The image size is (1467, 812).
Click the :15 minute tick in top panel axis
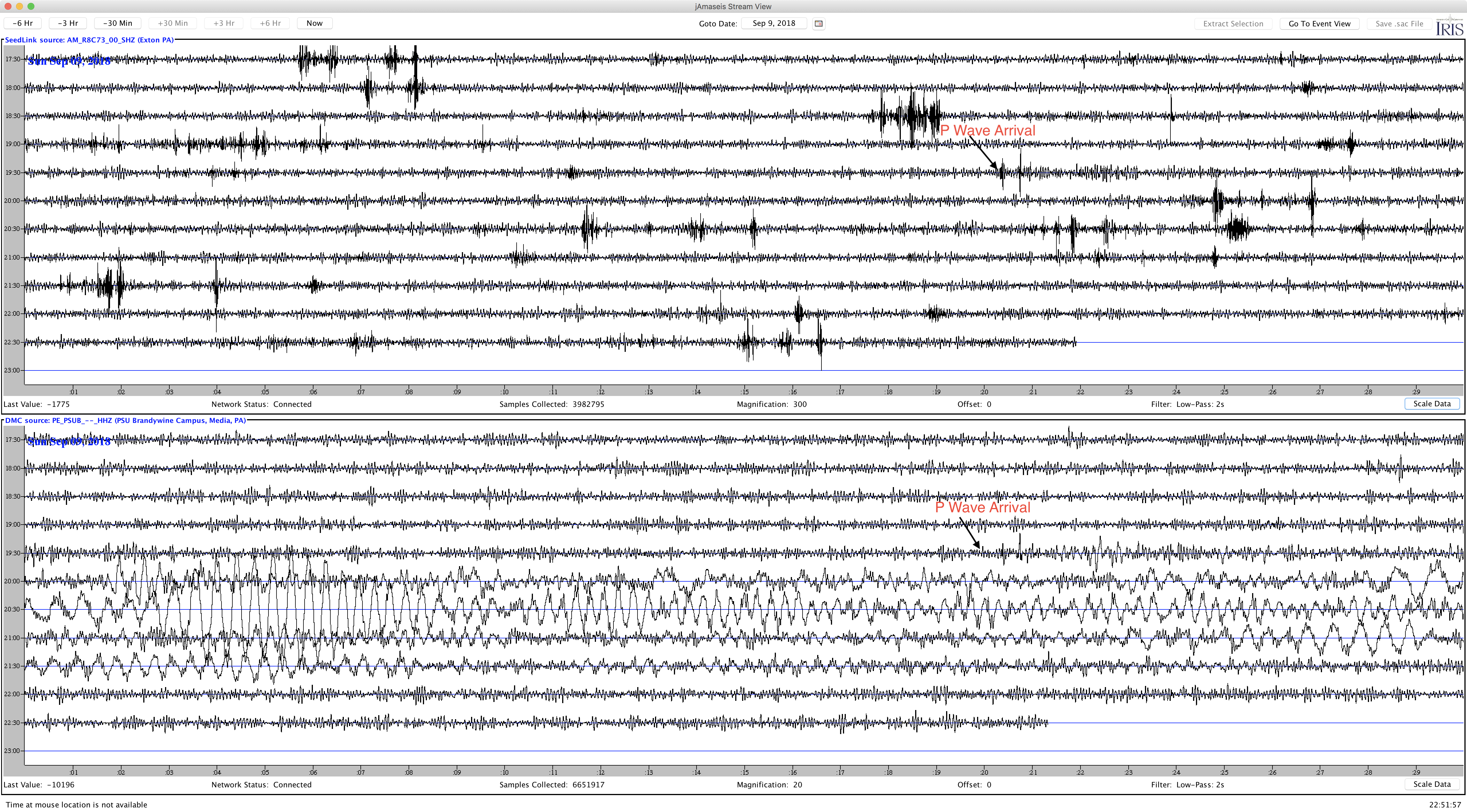pos(744,392)
